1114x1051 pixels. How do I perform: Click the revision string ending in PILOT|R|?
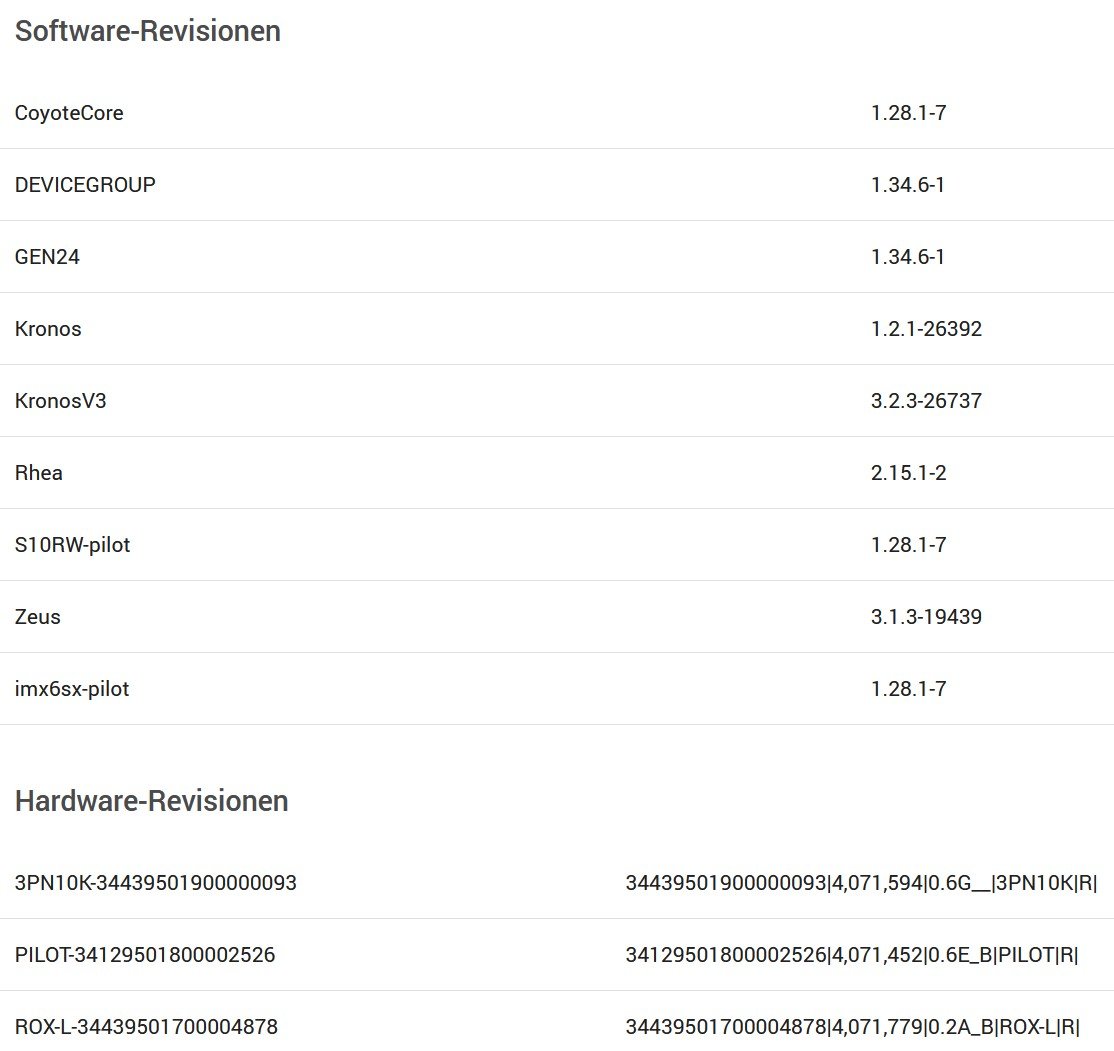pyautogui.click(x=852, y=955)
